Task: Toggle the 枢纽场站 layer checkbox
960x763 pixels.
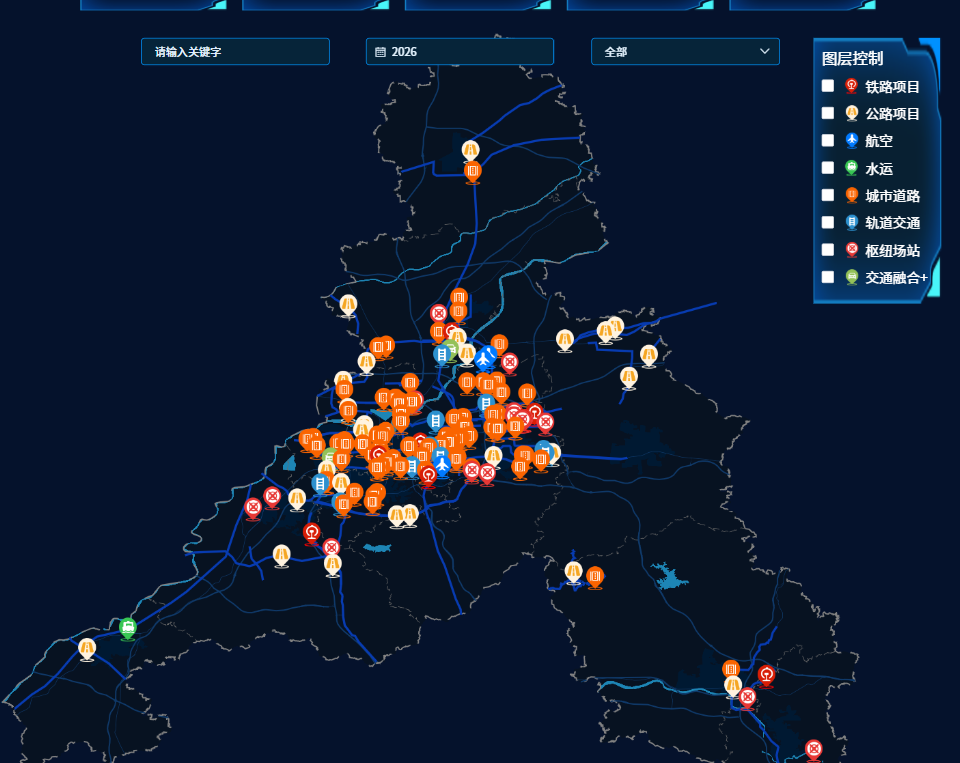Action: coord(828,249)
